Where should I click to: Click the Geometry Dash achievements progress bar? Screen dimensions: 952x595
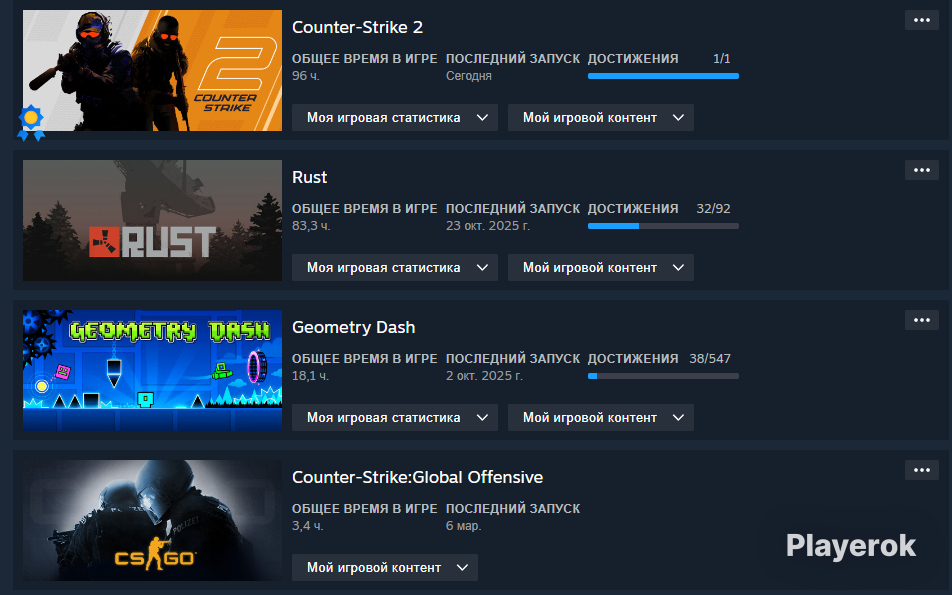click(663, 376)
